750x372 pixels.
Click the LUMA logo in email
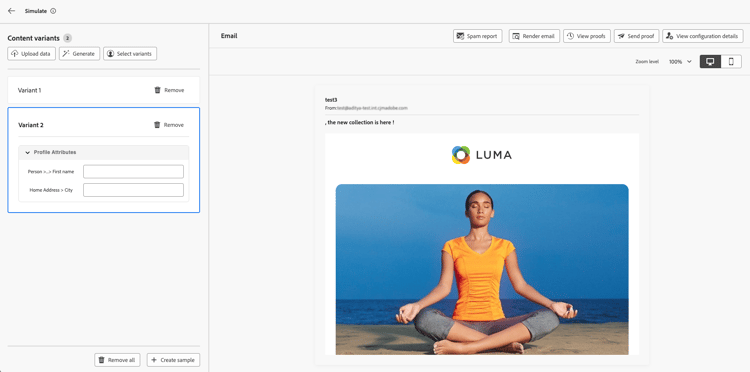pyautogui.click(x=482, y=155)
